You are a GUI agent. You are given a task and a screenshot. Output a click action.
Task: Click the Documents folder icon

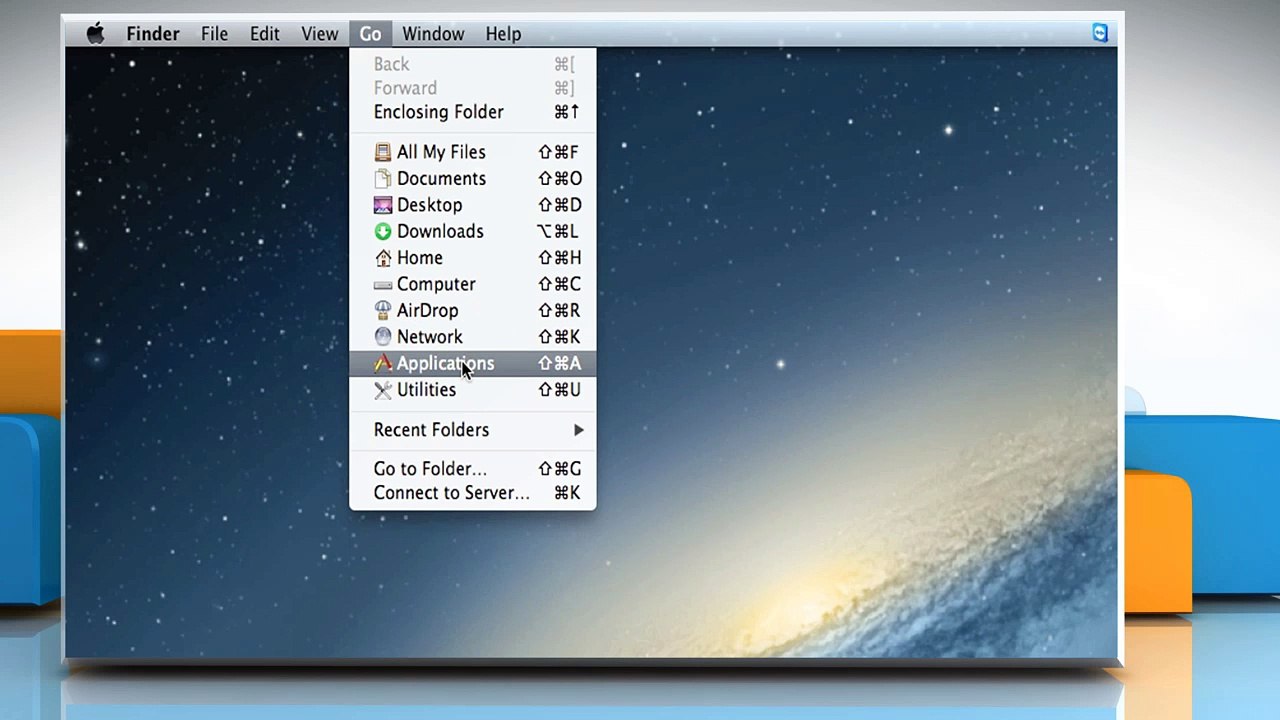coord(383,179)
